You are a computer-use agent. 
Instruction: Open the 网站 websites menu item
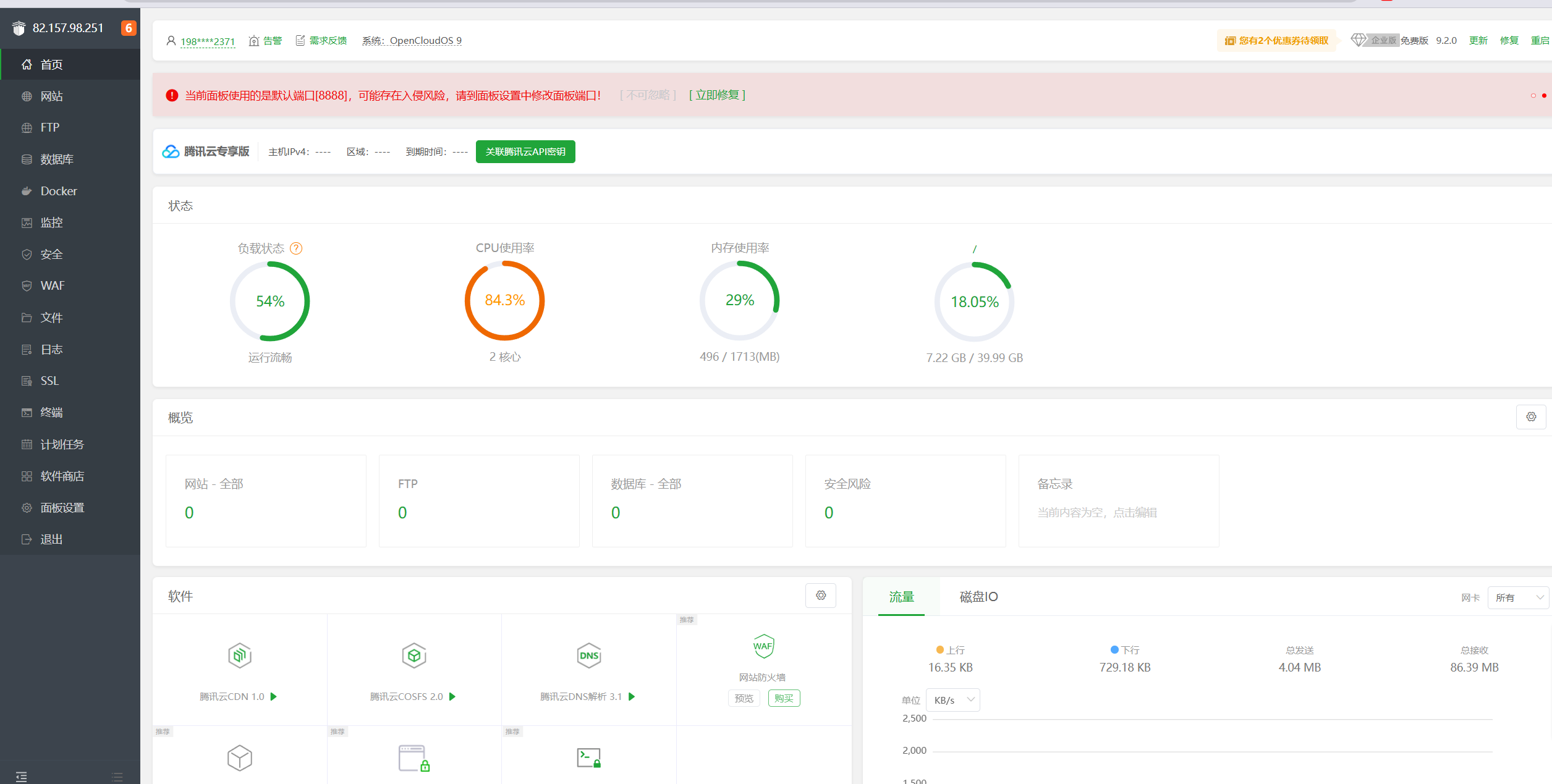(x=70, y=96)
